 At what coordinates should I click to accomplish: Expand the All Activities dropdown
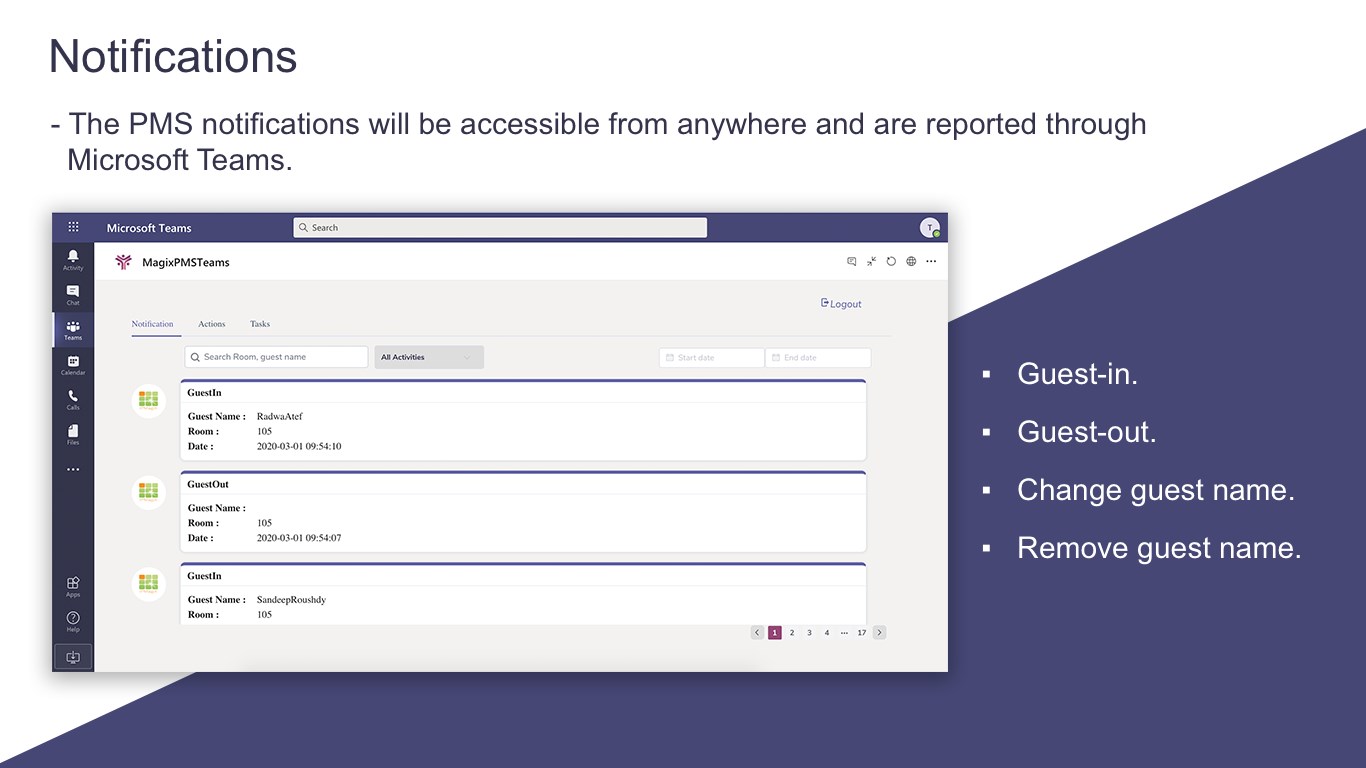click(429, 357)
